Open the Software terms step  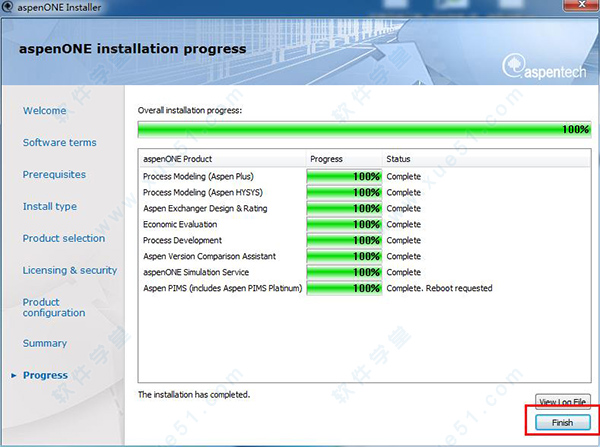(x=59, y=142)
